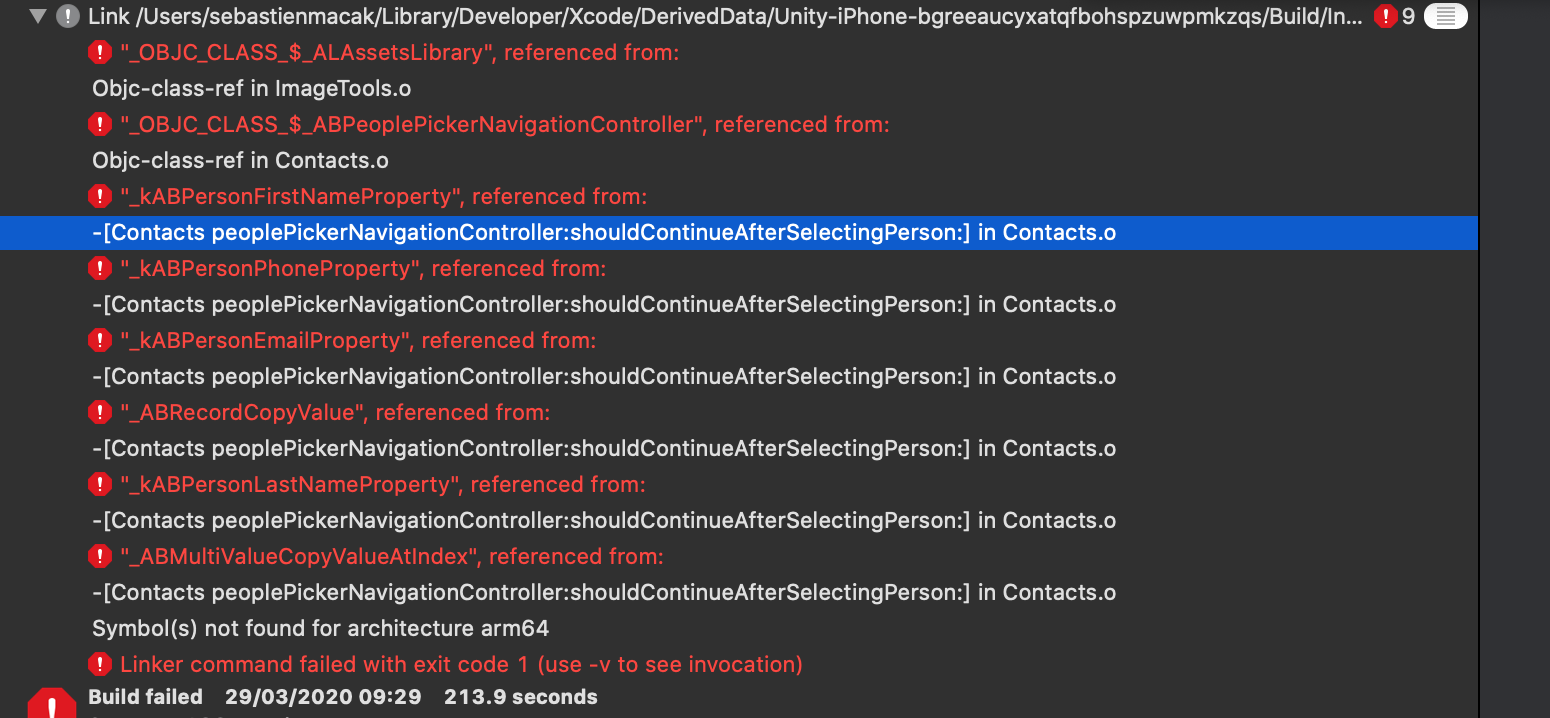Select the Symbol(s) not found for arm64 line
1550x718 pixels.
(320, 628)
